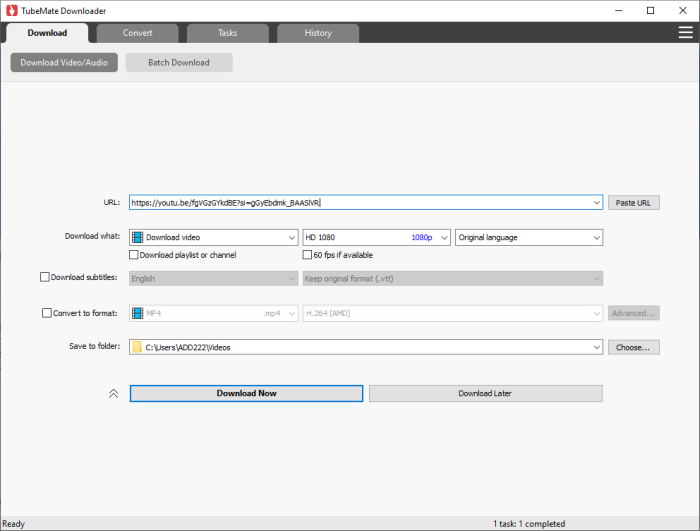This screenshot has height=531, width=700.
Task: Switch to the Download tab
Action: coord(47,33)
